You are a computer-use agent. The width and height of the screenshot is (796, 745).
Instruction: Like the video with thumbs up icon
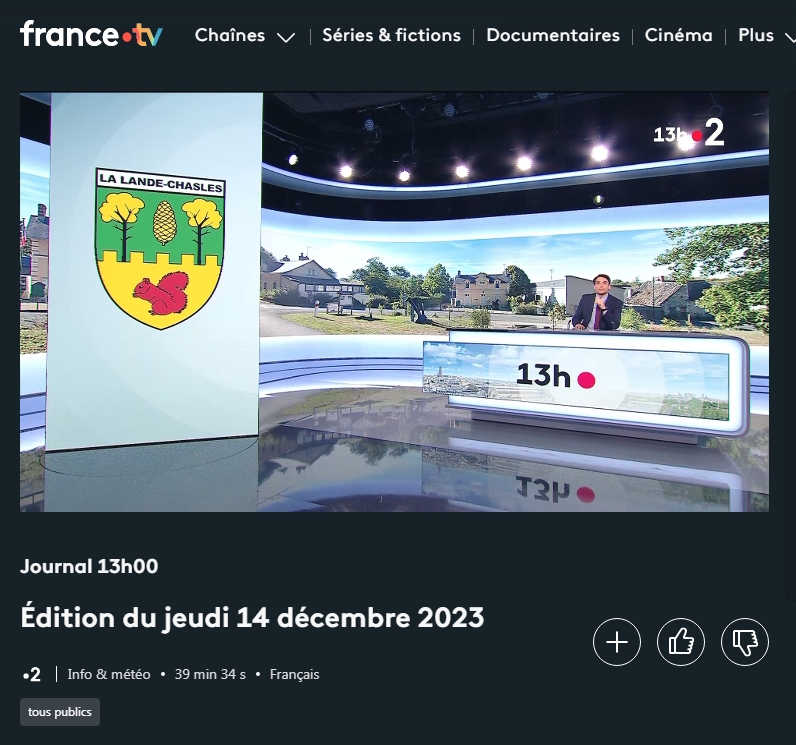coord(681,642)
